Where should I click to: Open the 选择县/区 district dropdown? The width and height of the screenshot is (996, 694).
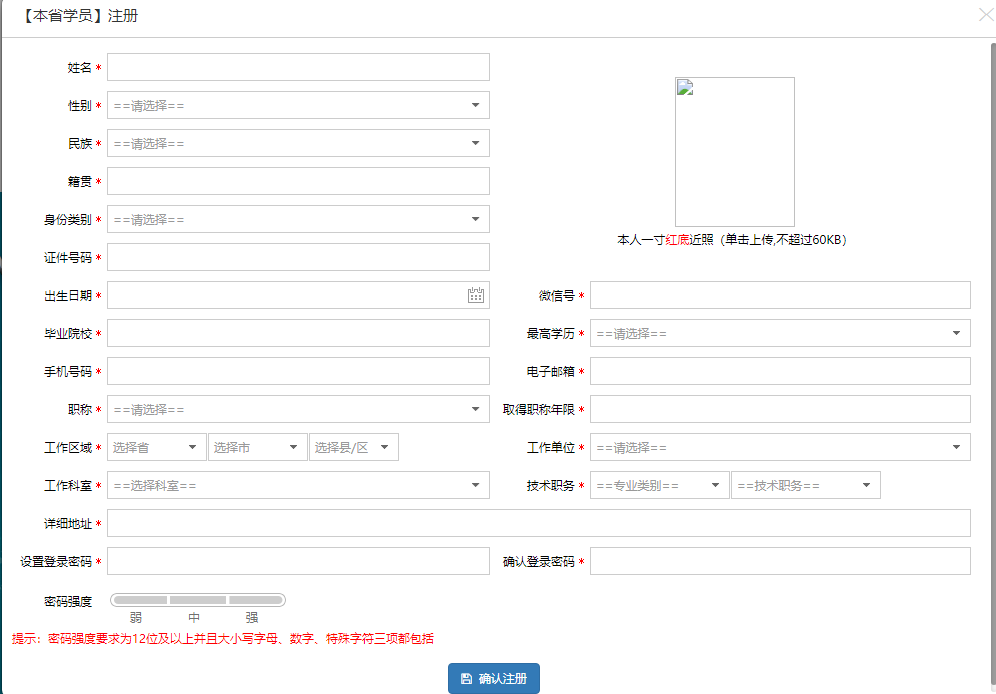[x=354, y=447]
